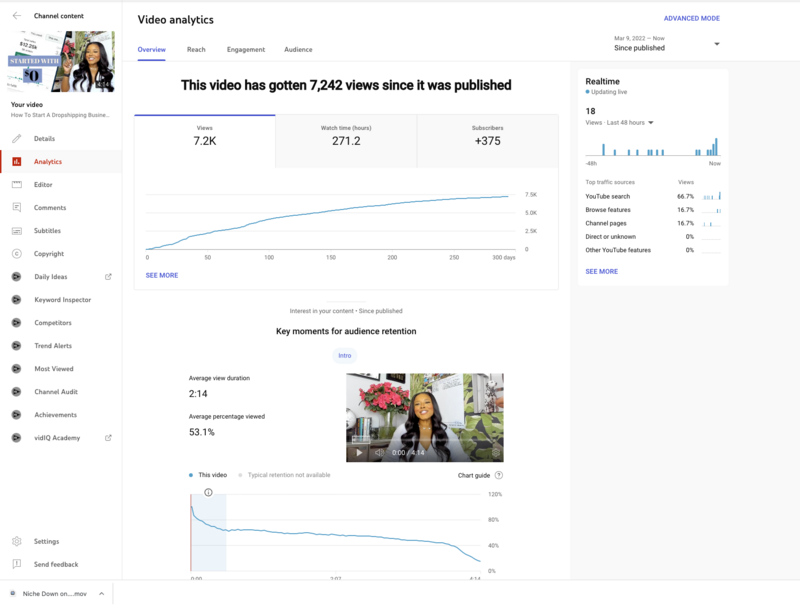Click SEE MORE in Realtime panel
The height and width of the screenshot is (607, 800).
tap(602, 271)
